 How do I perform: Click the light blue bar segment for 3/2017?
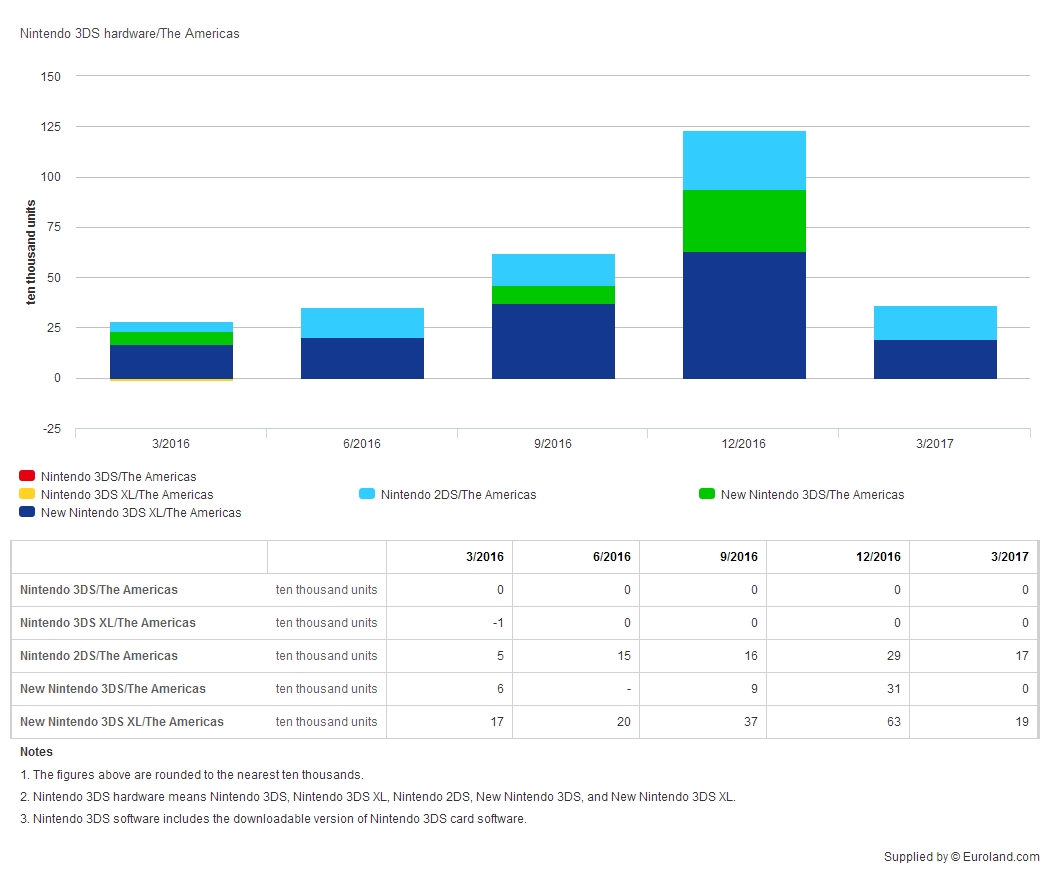[x=935, y=323]
